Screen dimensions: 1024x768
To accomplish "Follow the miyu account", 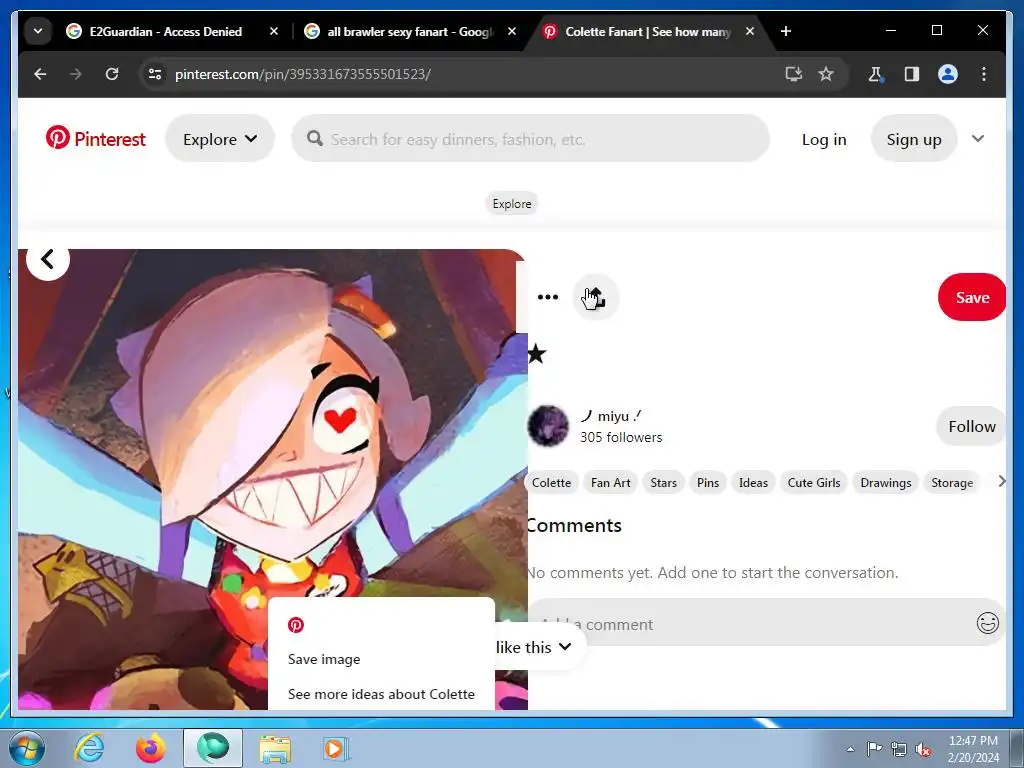I will (x=971, y=426).
